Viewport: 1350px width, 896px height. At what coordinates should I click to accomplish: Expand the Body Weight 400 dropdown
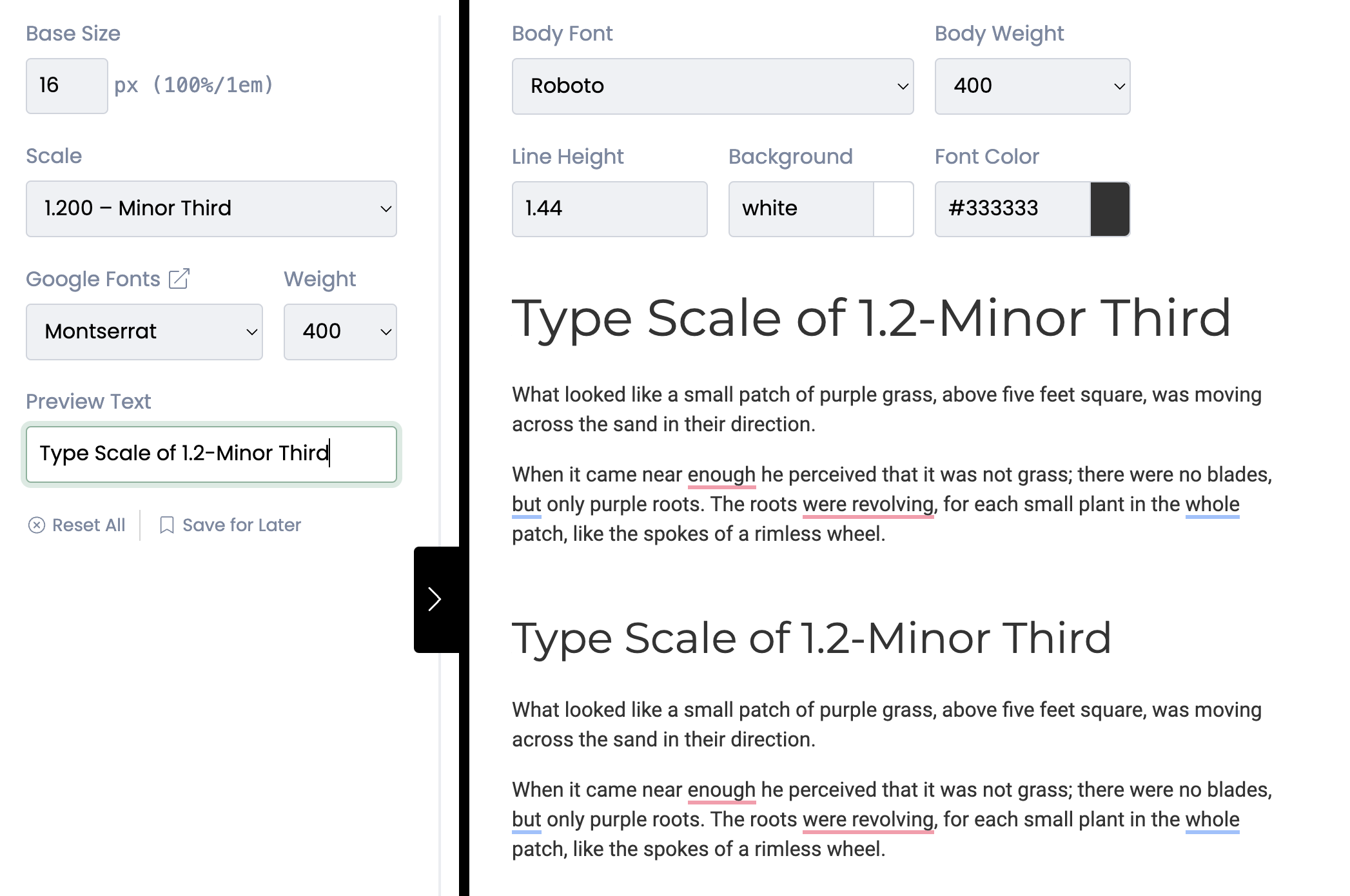tap(1033, 86)
